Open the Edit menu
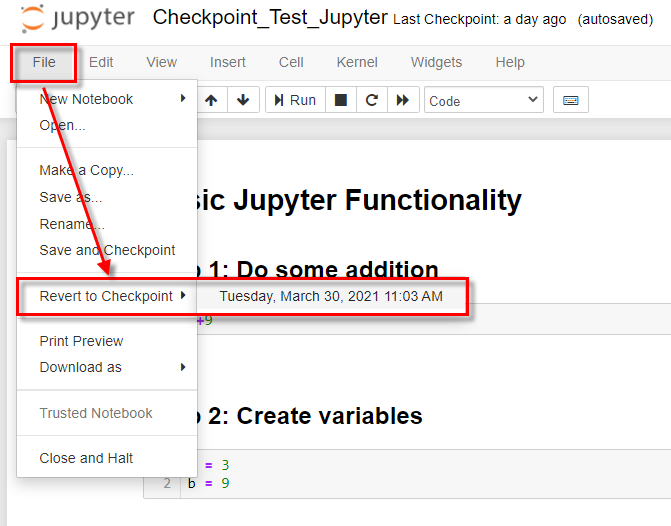671x526 pixels. [x=101, y=62]
